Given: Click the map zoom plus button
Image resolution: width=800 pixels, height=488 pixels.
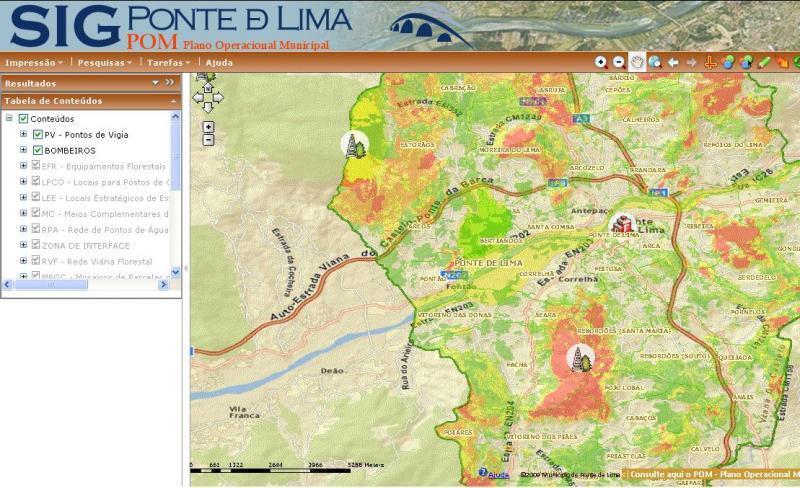Looking at the screenshot, I should pyautogui.click(x=208, y=127).
